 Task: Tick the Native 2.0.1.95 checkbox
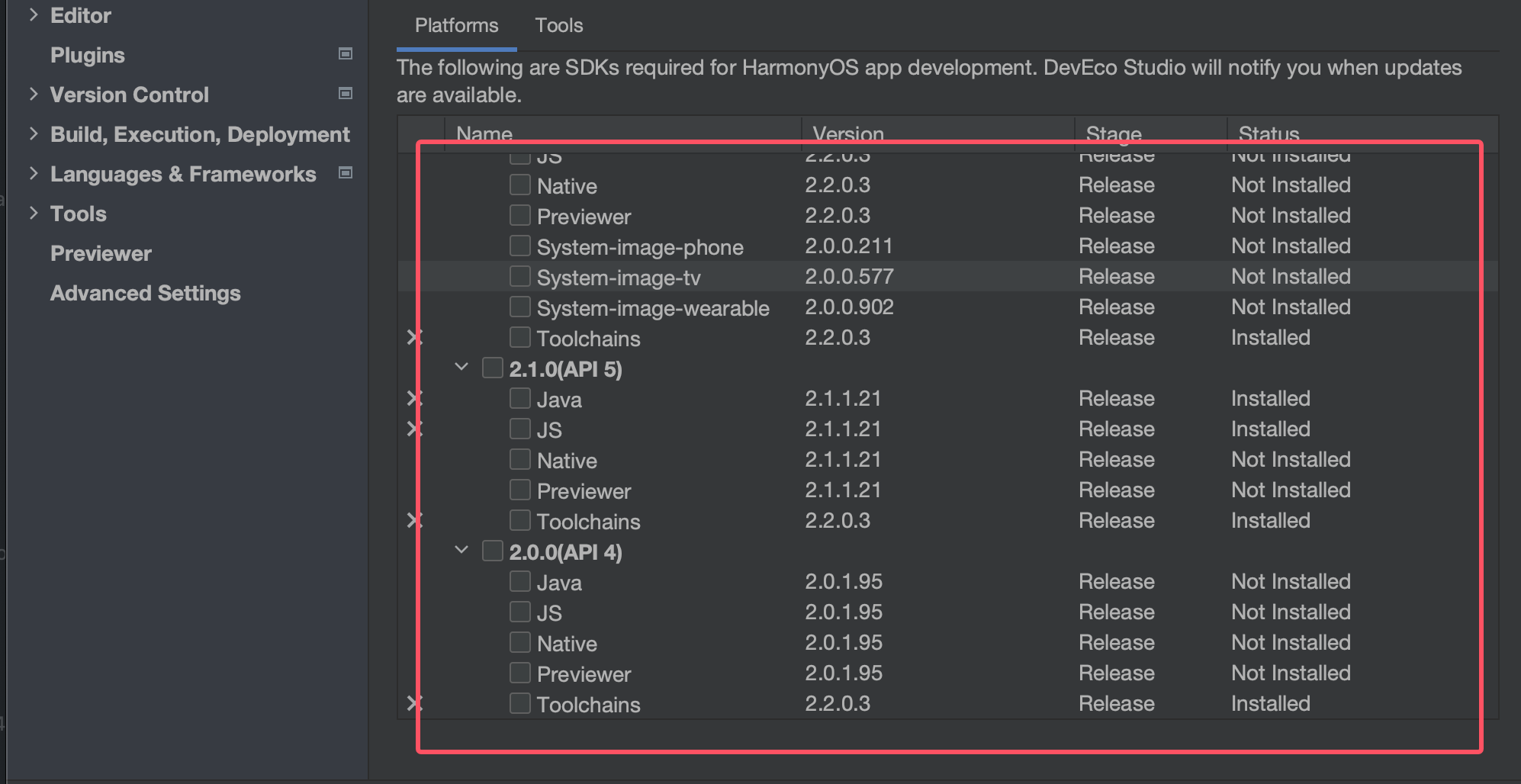pyautogui.click(x=520, y=642)
